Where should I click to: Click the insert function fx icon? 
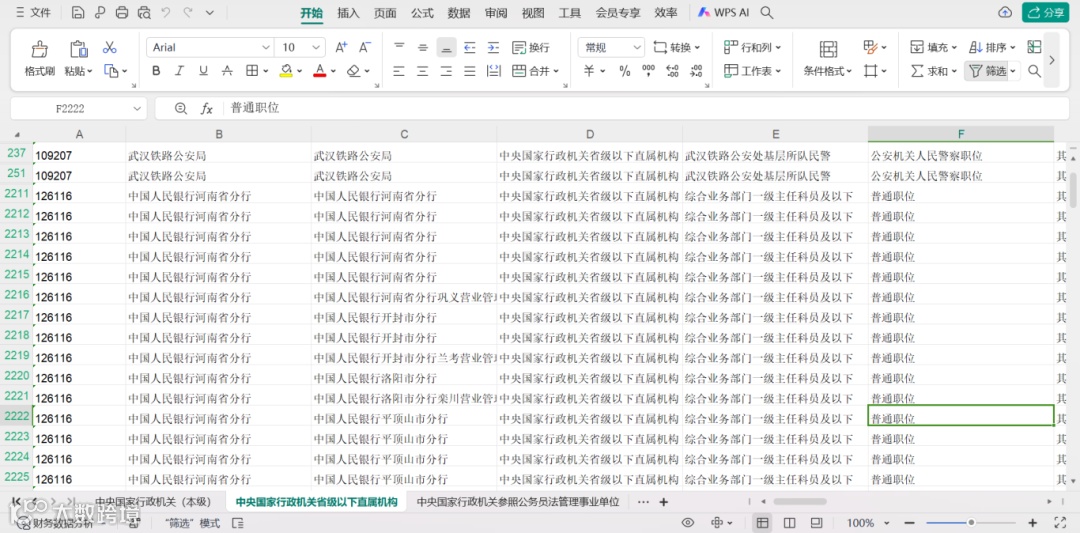click(207, 108)
